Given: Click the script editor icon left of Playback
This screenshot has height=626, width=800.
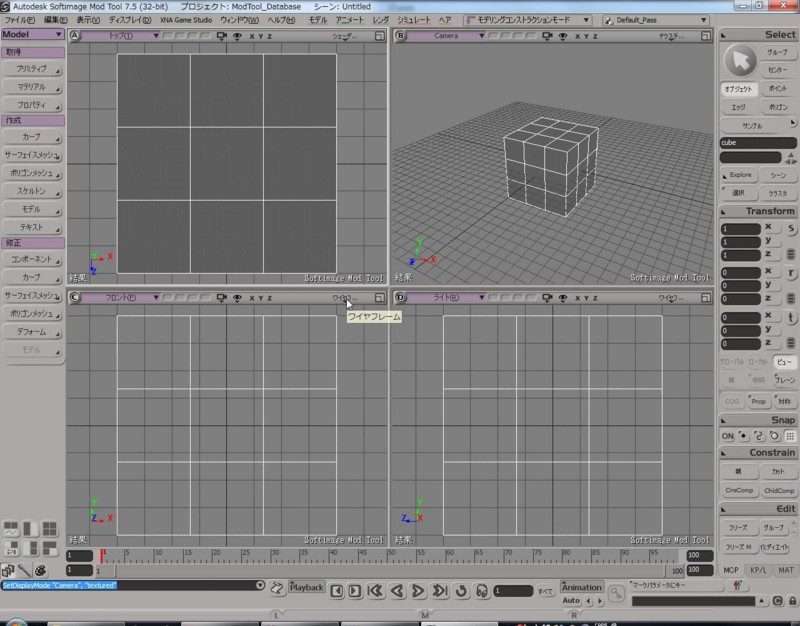Looking at the screenshot, I should pos(277,588).
